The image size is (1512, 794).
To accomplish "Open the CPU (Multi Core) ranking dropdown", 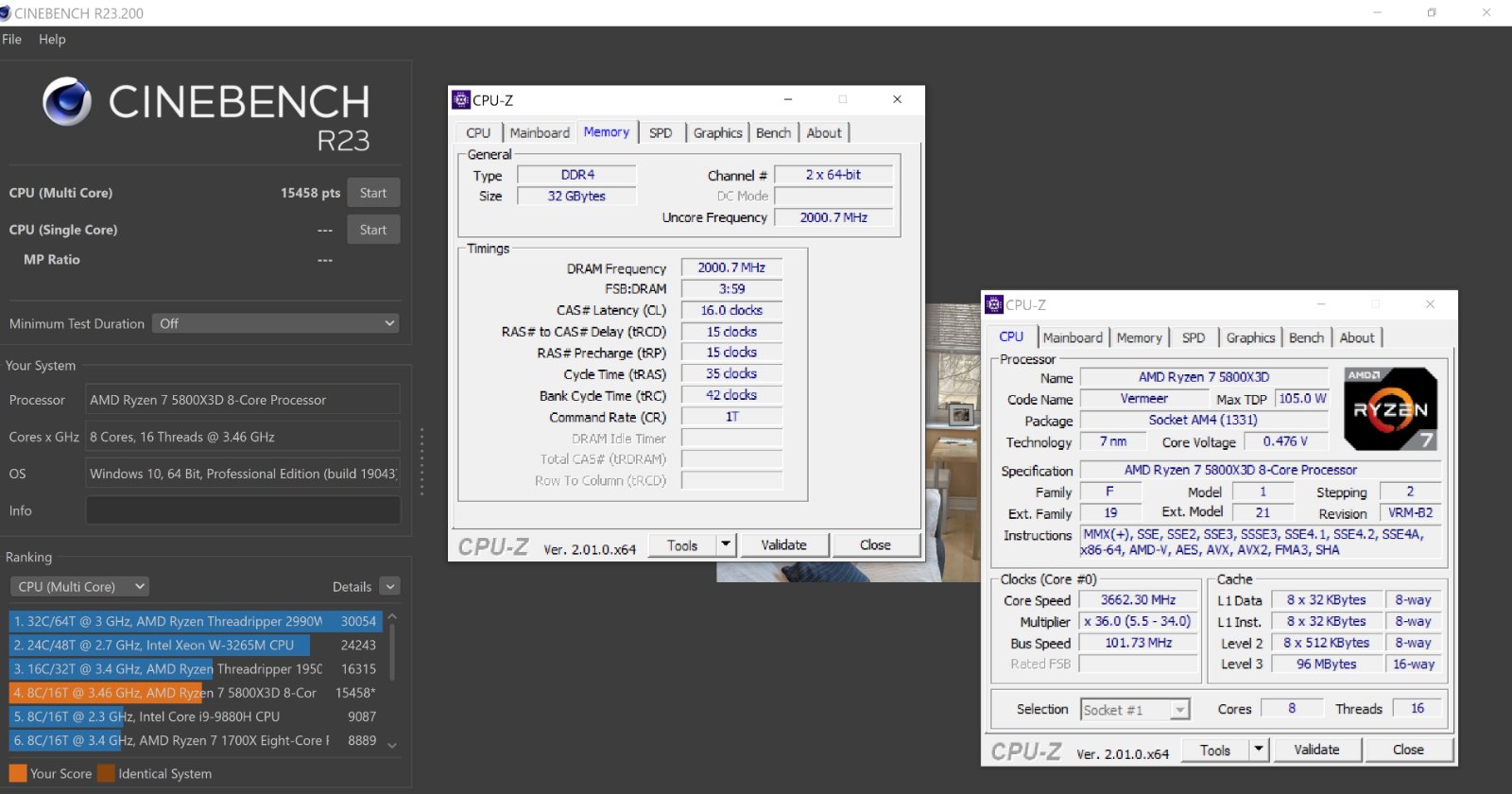I will click(81, 587).
